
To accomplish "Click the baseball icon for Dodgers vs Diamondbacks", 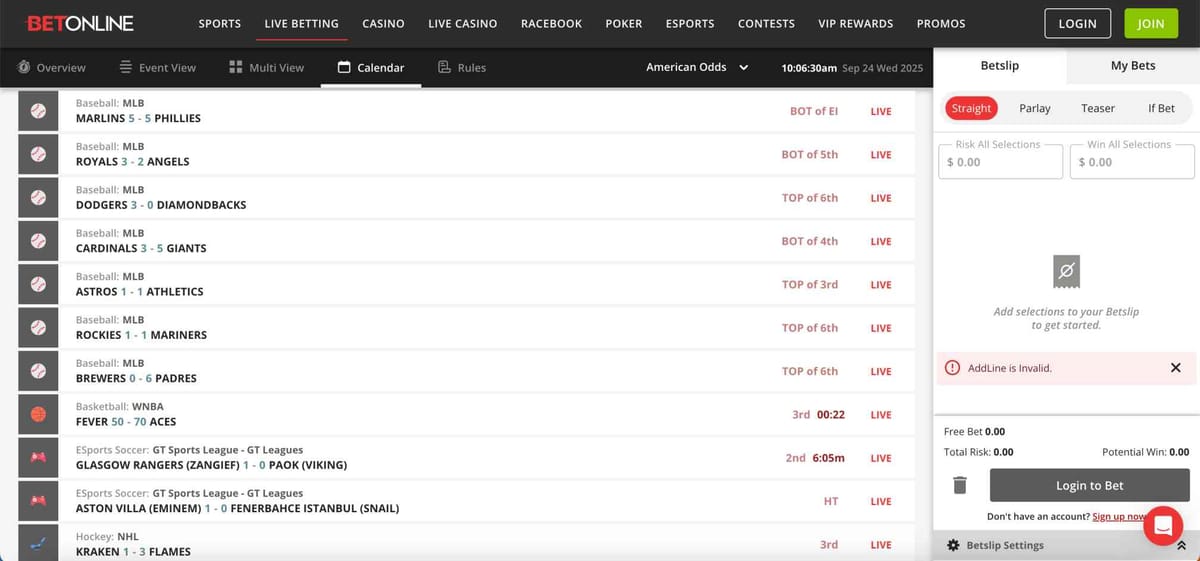I will click(x=38, y=198).
